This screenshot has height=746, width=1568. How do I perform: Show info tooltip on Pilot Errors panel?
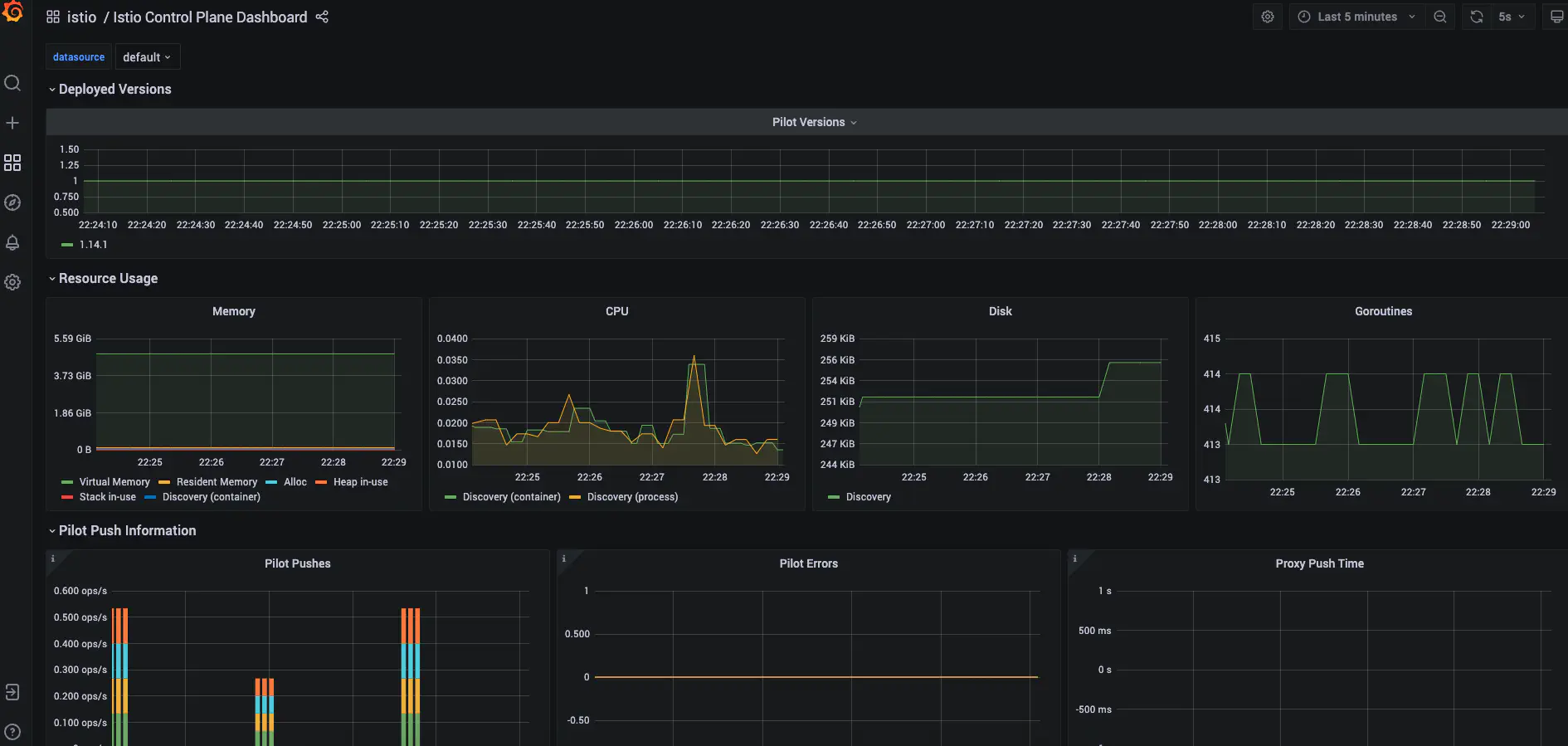pos(564,558)
